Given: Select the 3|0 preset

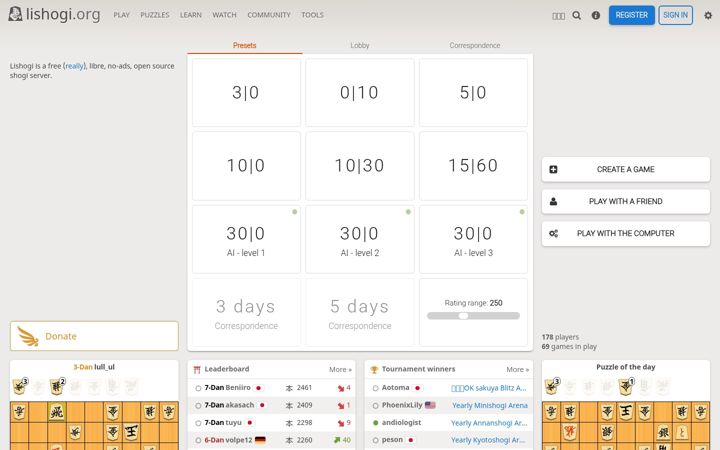Looking at the screenshot, I should (x=246, y=92).
